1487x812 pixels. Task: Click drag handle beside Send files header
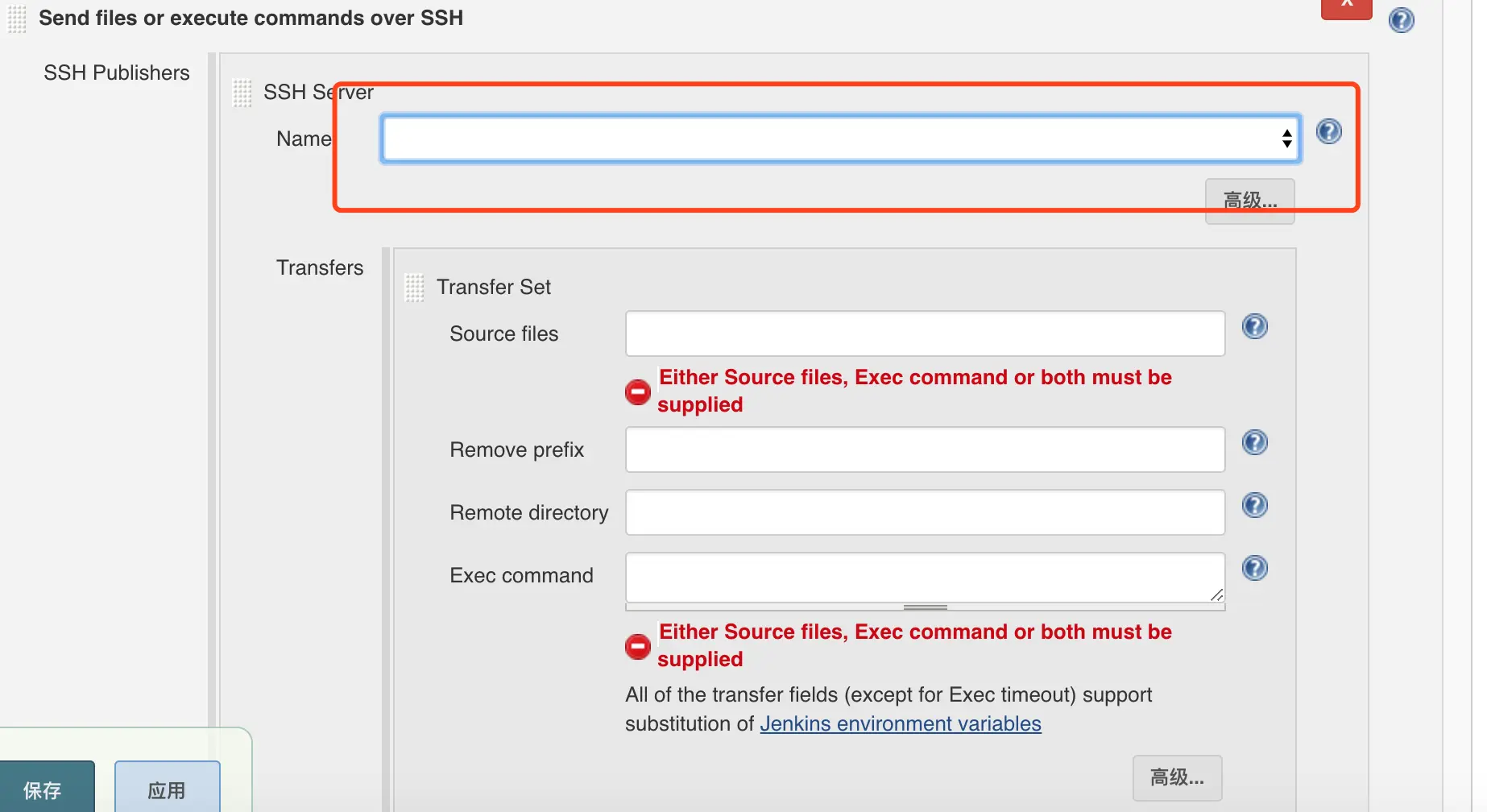tap(17, 19)
